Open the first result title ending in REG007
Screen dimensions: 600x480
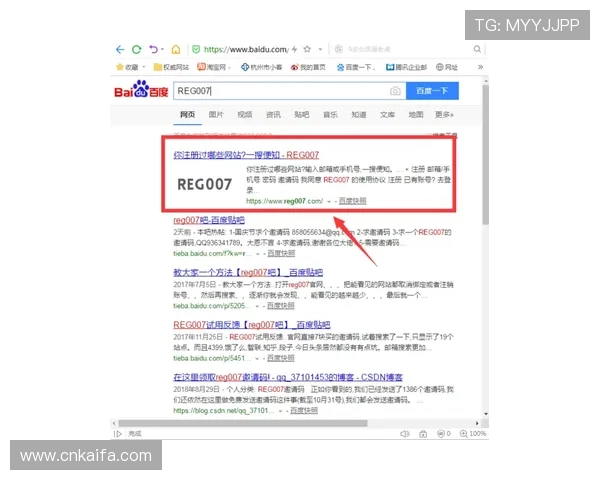[x=246, y=155]
